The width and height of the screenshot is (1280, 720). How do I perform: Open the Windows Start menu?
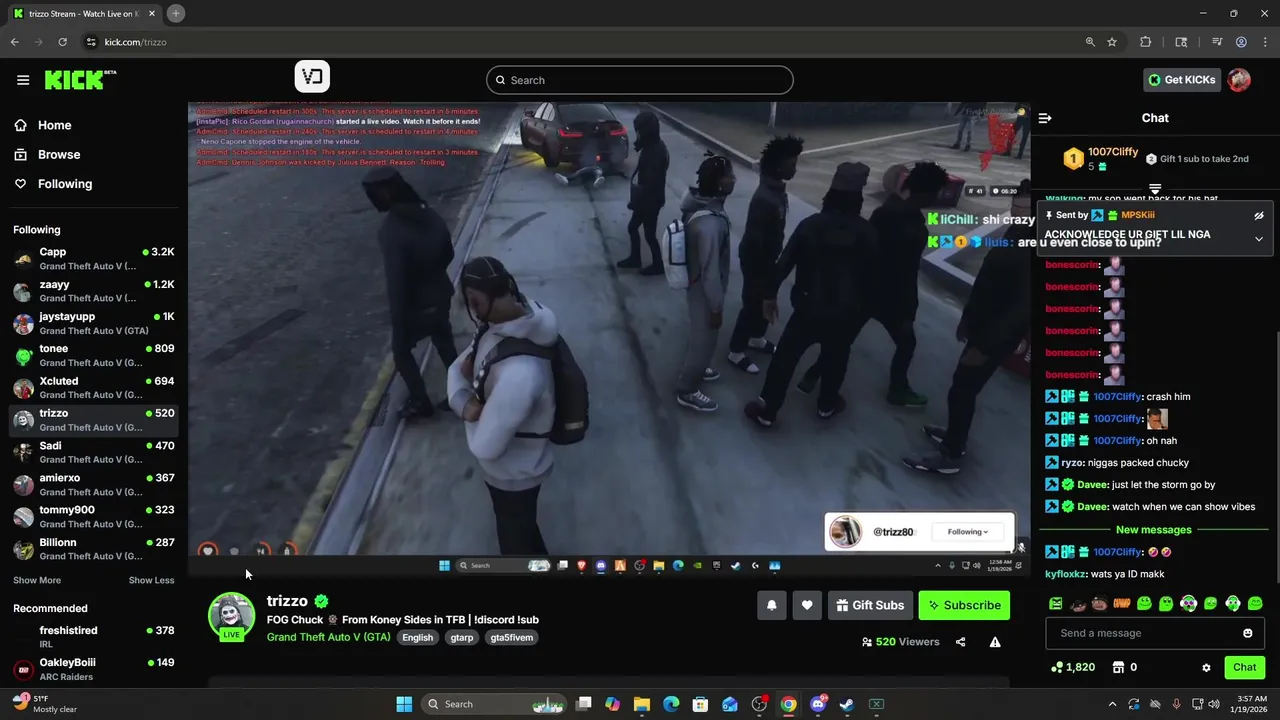pos(404,704)
